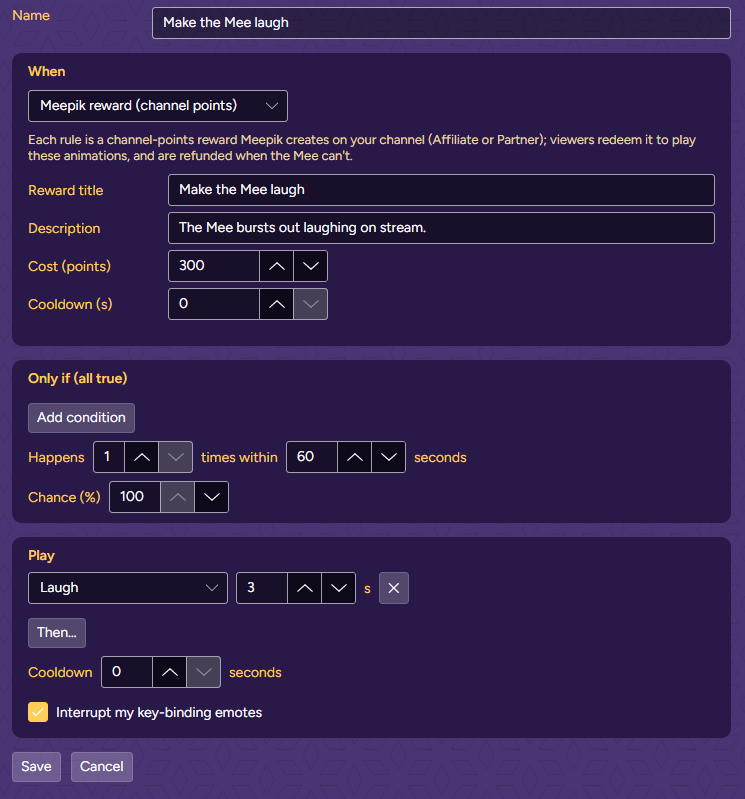The image size is (745, 799).
Task: Click the Cooldown (s) value field
Action: [214, 304]
